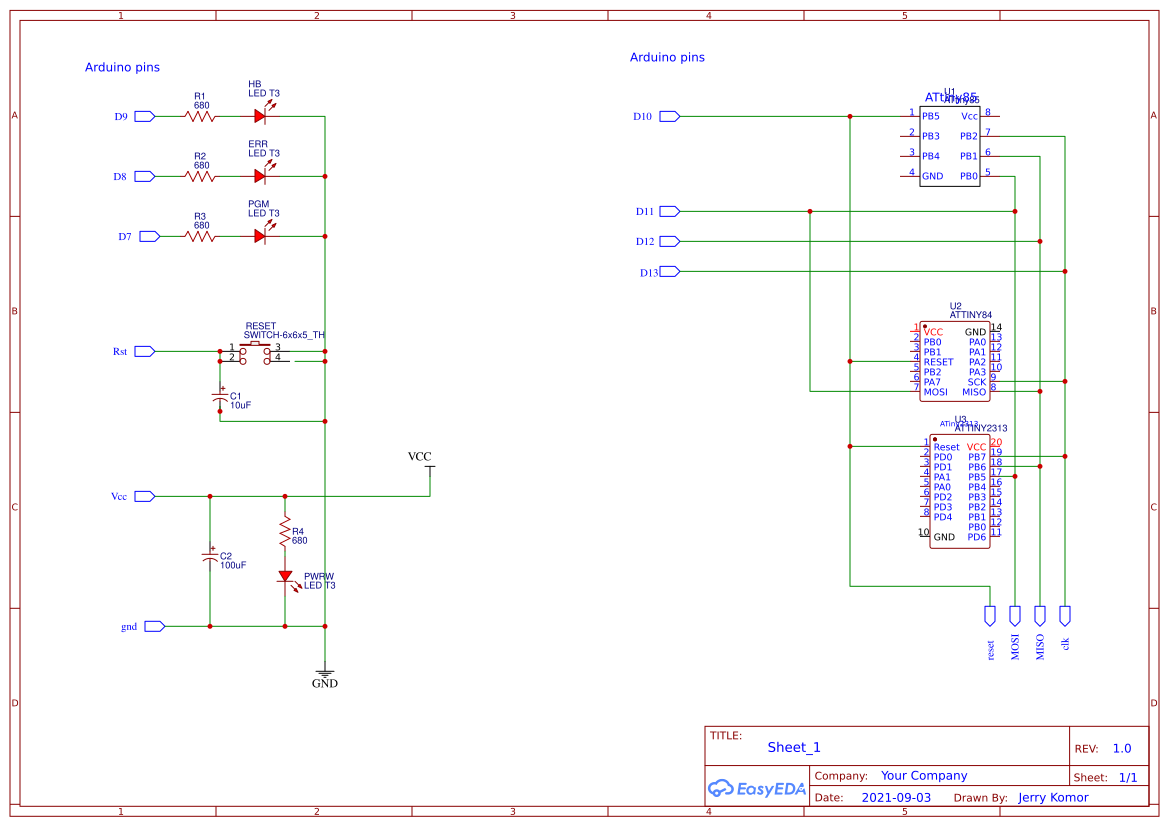This screenshot has width=1169, height=827.
Task: Click the 'Jerry Komor' drawn-by name
Action: tap(1053, 798)
